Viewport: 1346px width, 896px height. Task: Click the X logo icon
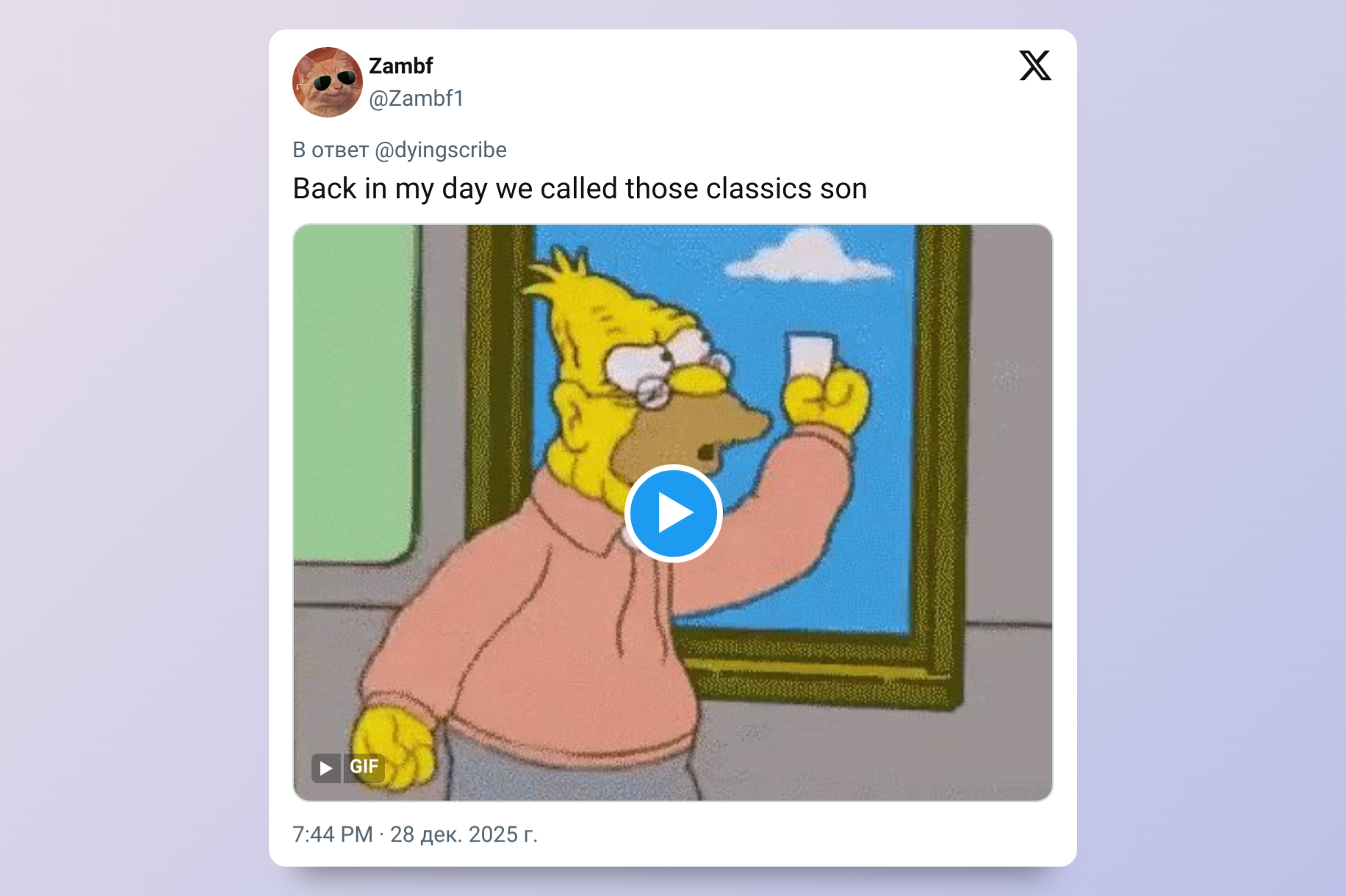click(1035, 65)
